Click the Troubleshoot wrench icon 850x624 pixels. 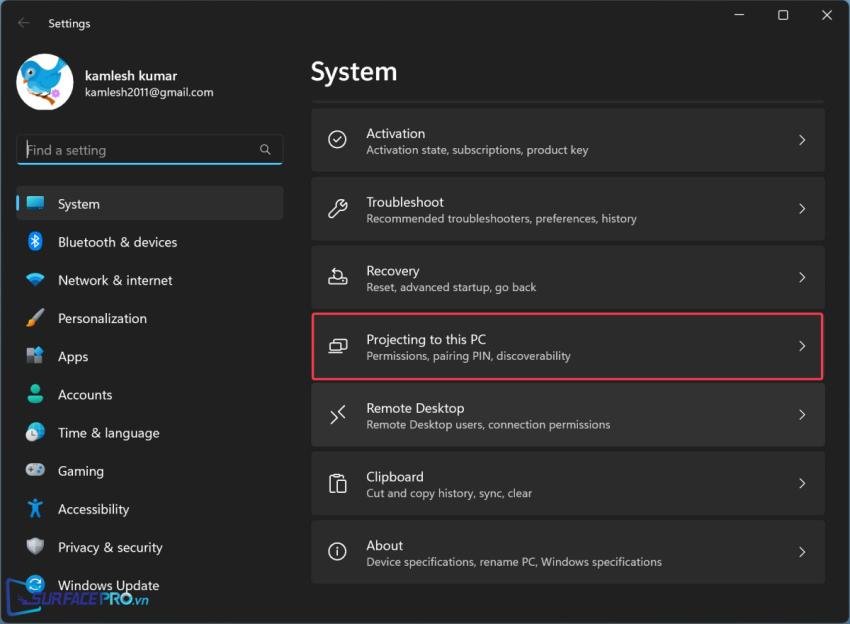[338, 209]
